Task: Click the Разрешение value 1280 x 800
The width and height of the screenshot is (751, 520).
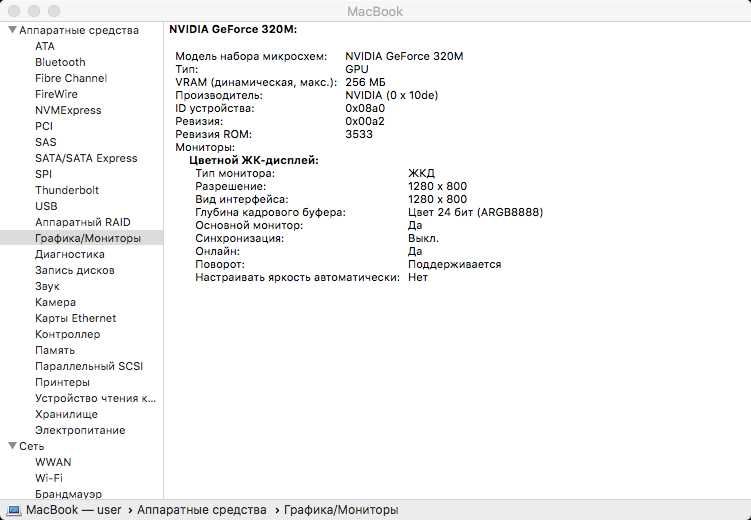Action: pos(438,186)
